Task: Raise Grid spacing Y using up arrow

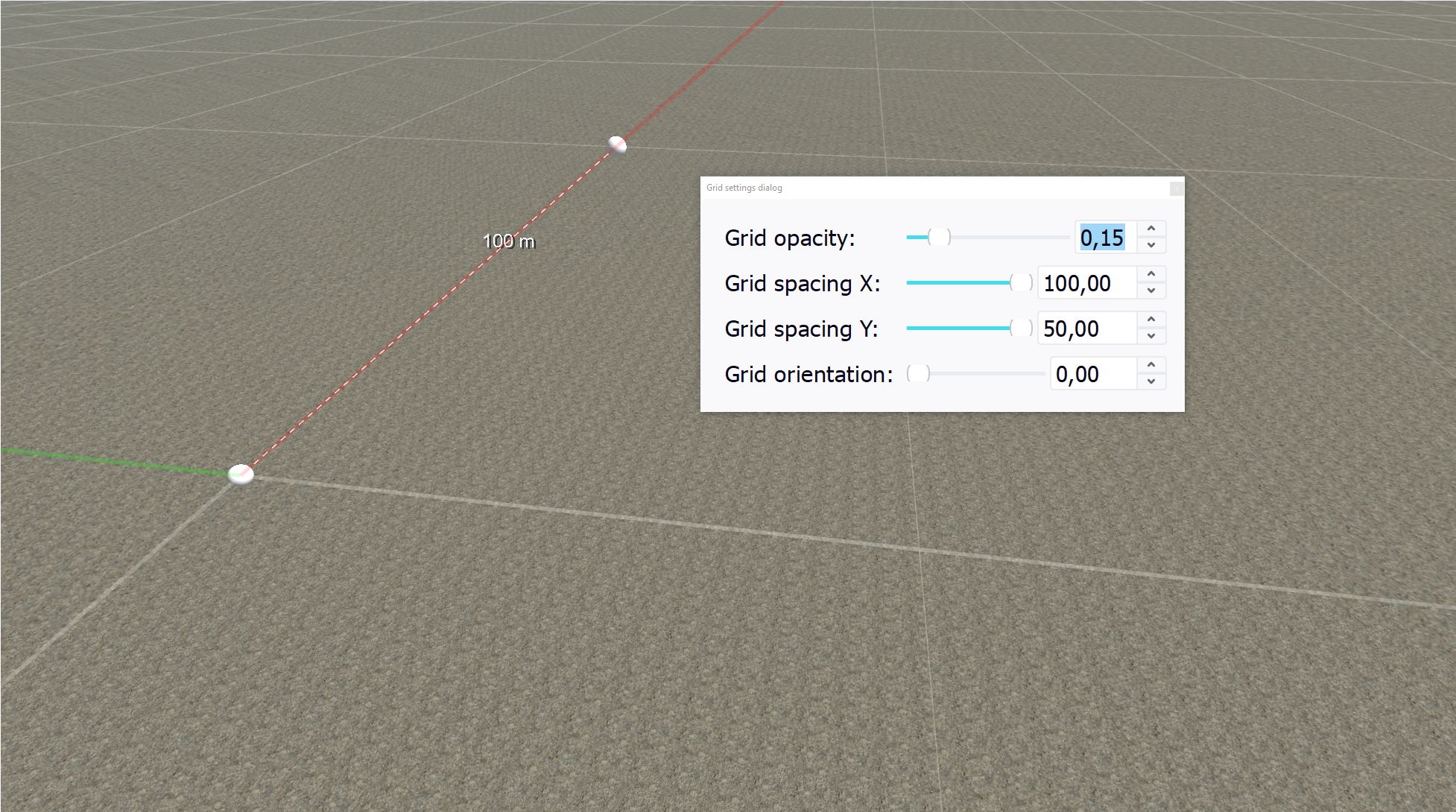Action: (x=1151, y=320)
